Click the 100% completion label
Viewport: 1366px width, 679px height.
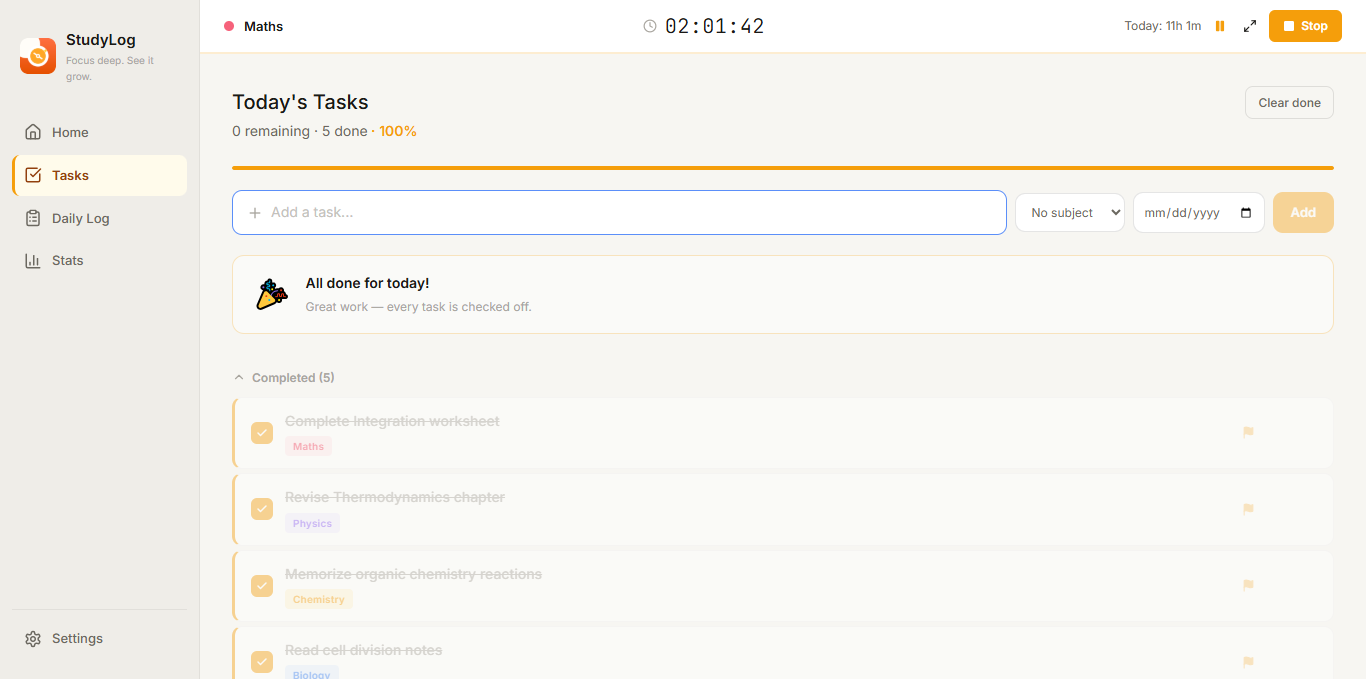tap(398, 131)
